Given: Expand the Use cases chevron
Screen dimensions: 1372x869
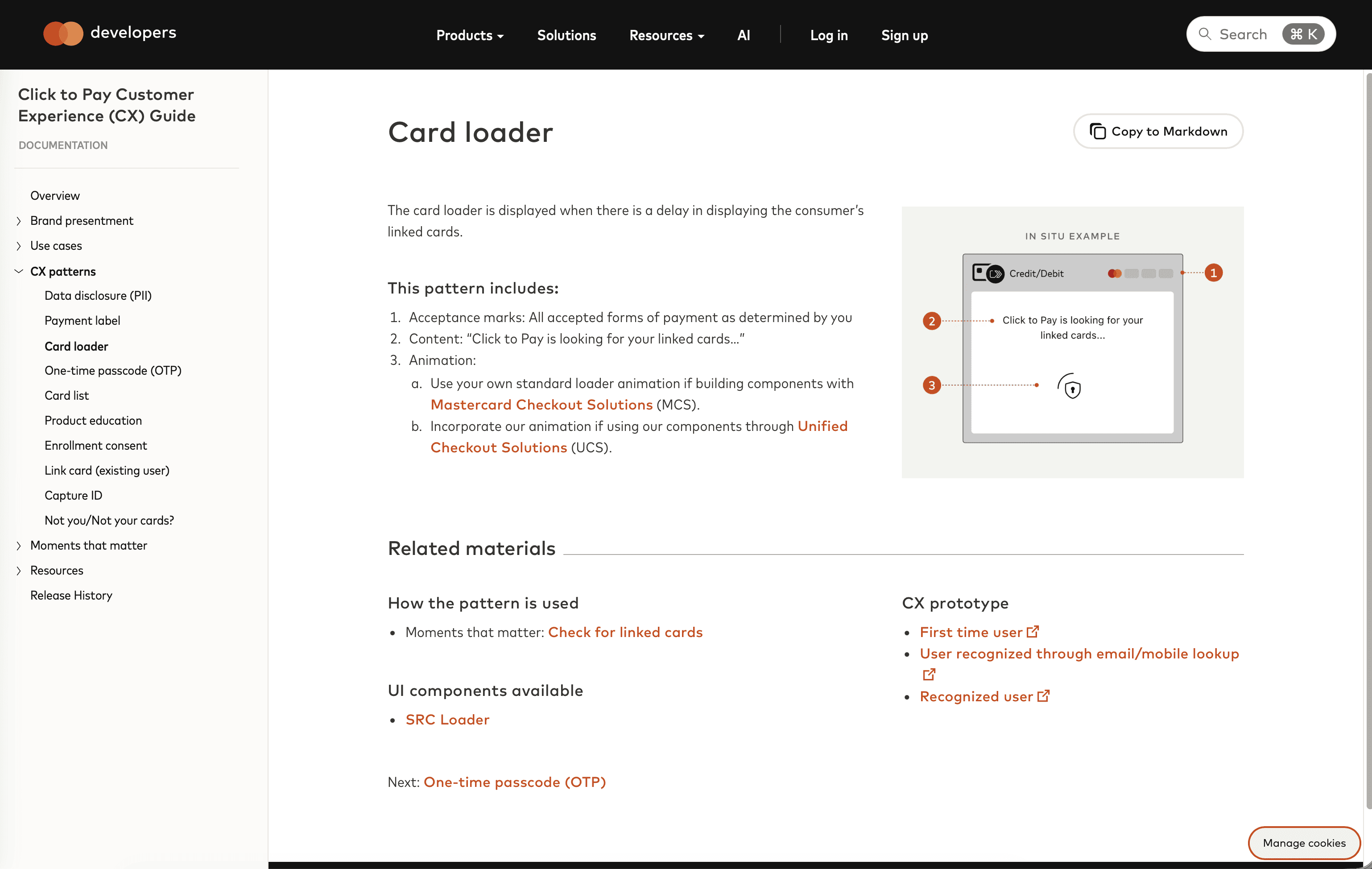Looking at the screenshot, I should click(x=19, y=246).
